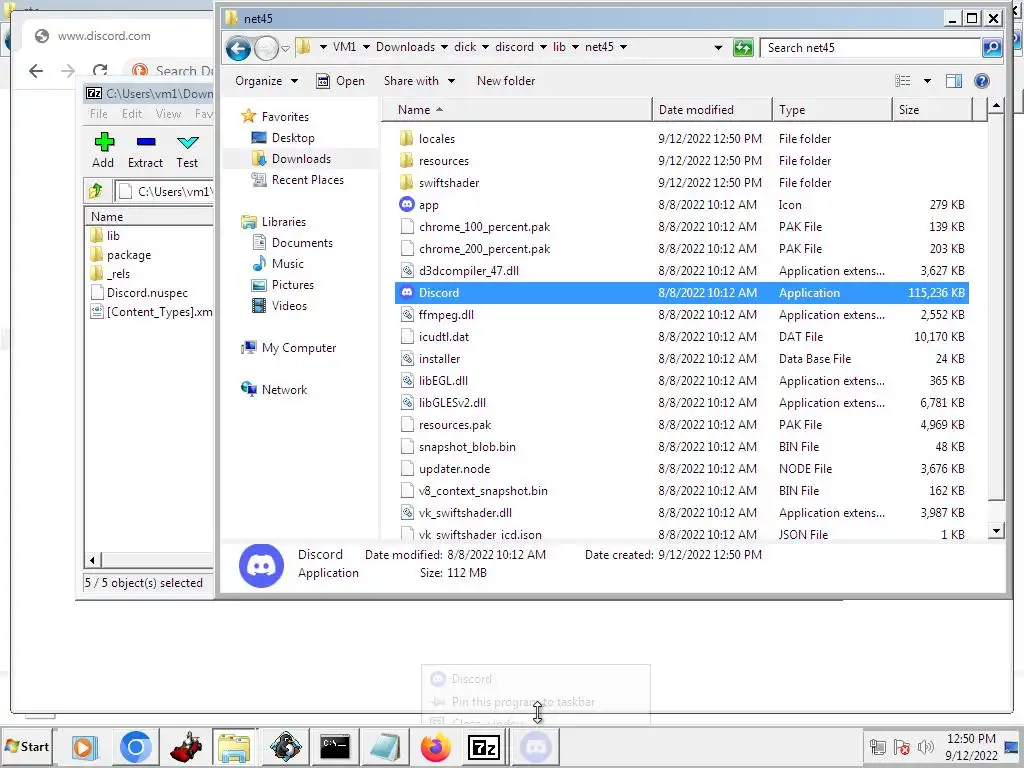Click the Windows Start button
This screenshot has height=768, width=1024.
click(27, 746)
